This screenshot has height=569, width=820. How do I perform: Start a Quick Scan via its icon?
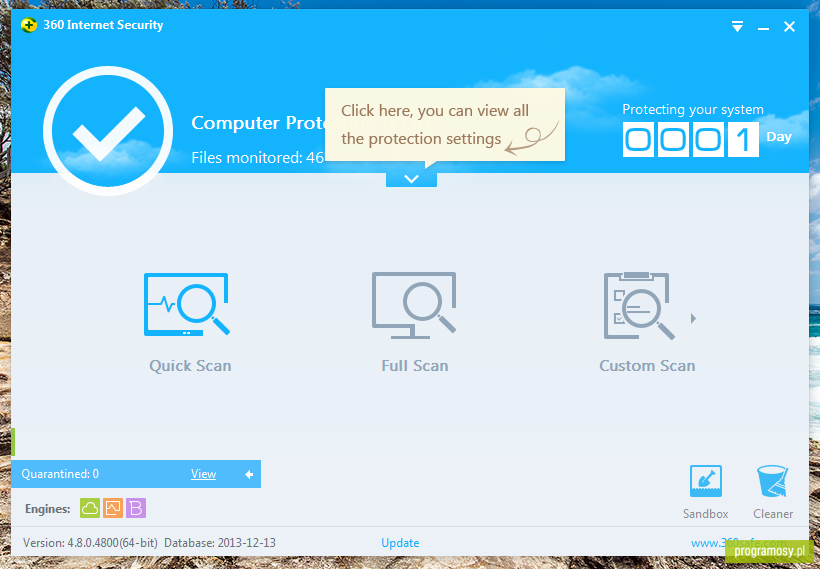pyautogui.click(x=187, y=304)
